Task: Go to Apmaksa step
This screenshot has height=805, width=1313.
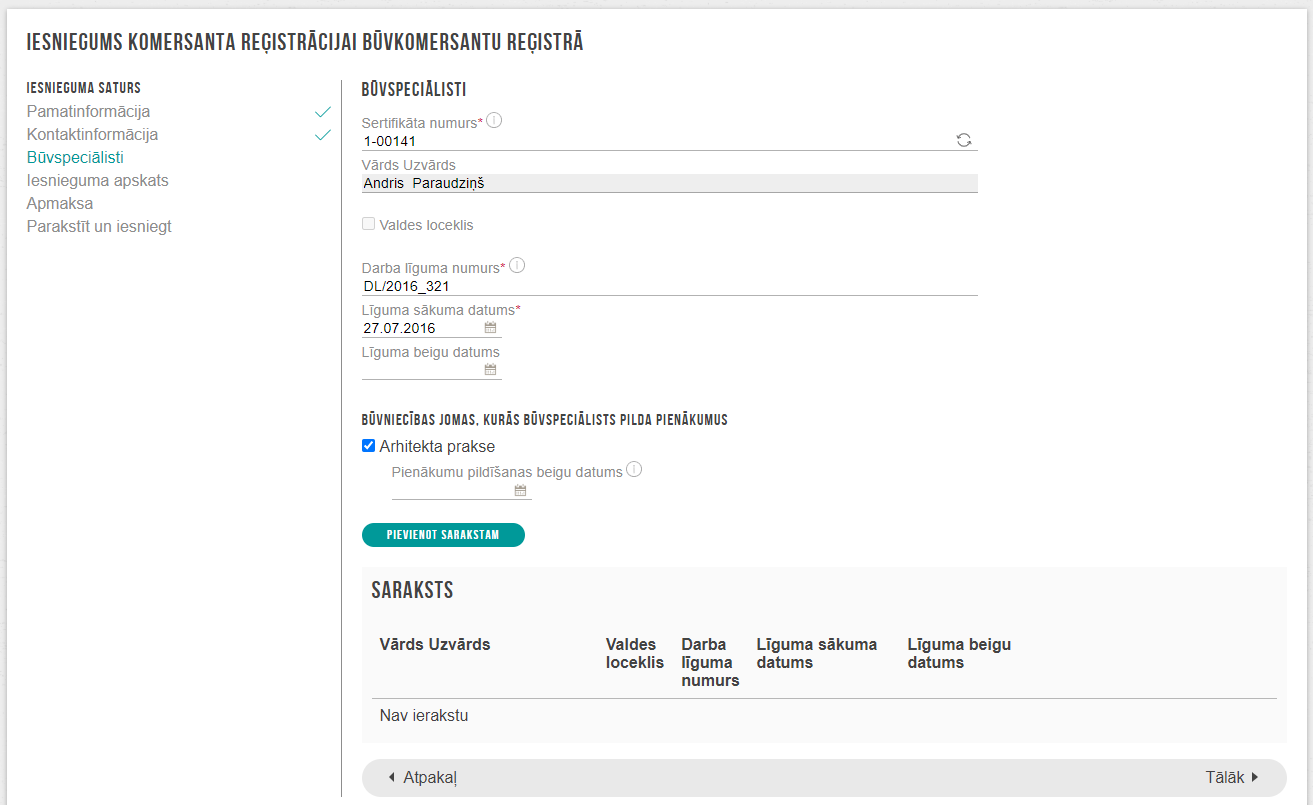Action: click(60, 204)
